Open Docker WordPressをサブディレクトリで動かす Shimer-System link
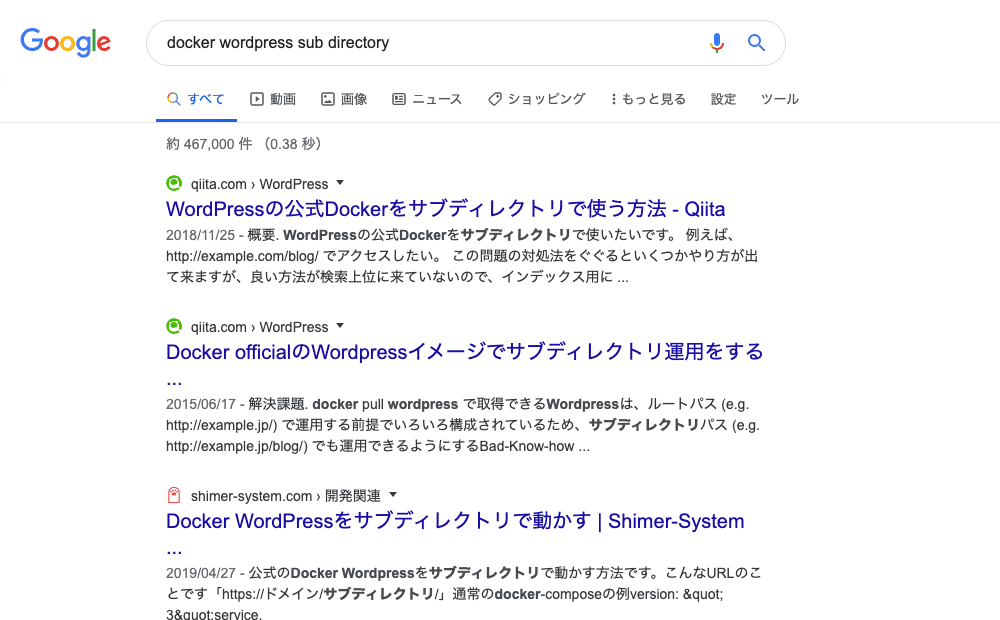Image resolution: width=1000 pixels, height=620 pixels. (x=455, y=521)
